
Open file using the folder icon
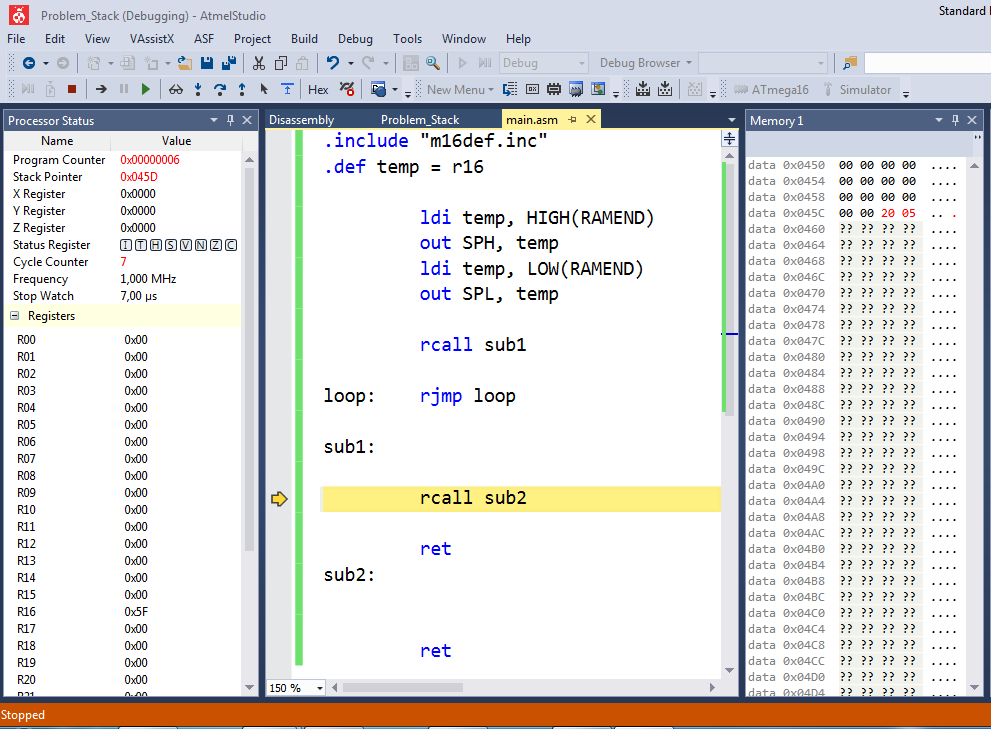click(185, 63)
